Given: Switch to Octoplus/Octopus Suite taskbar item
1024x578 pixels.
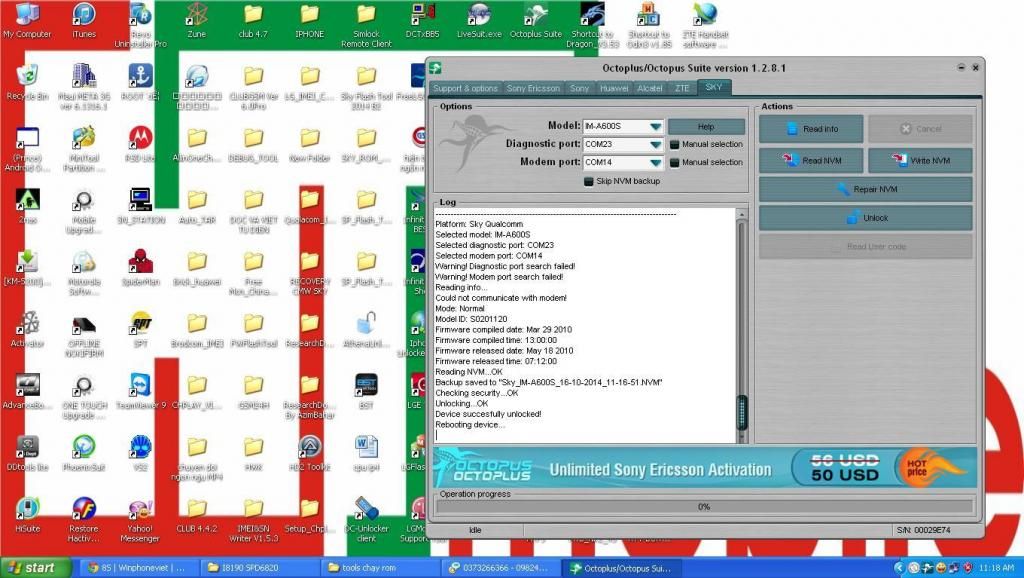Looking at the screenshot, I should coord(620,568).
